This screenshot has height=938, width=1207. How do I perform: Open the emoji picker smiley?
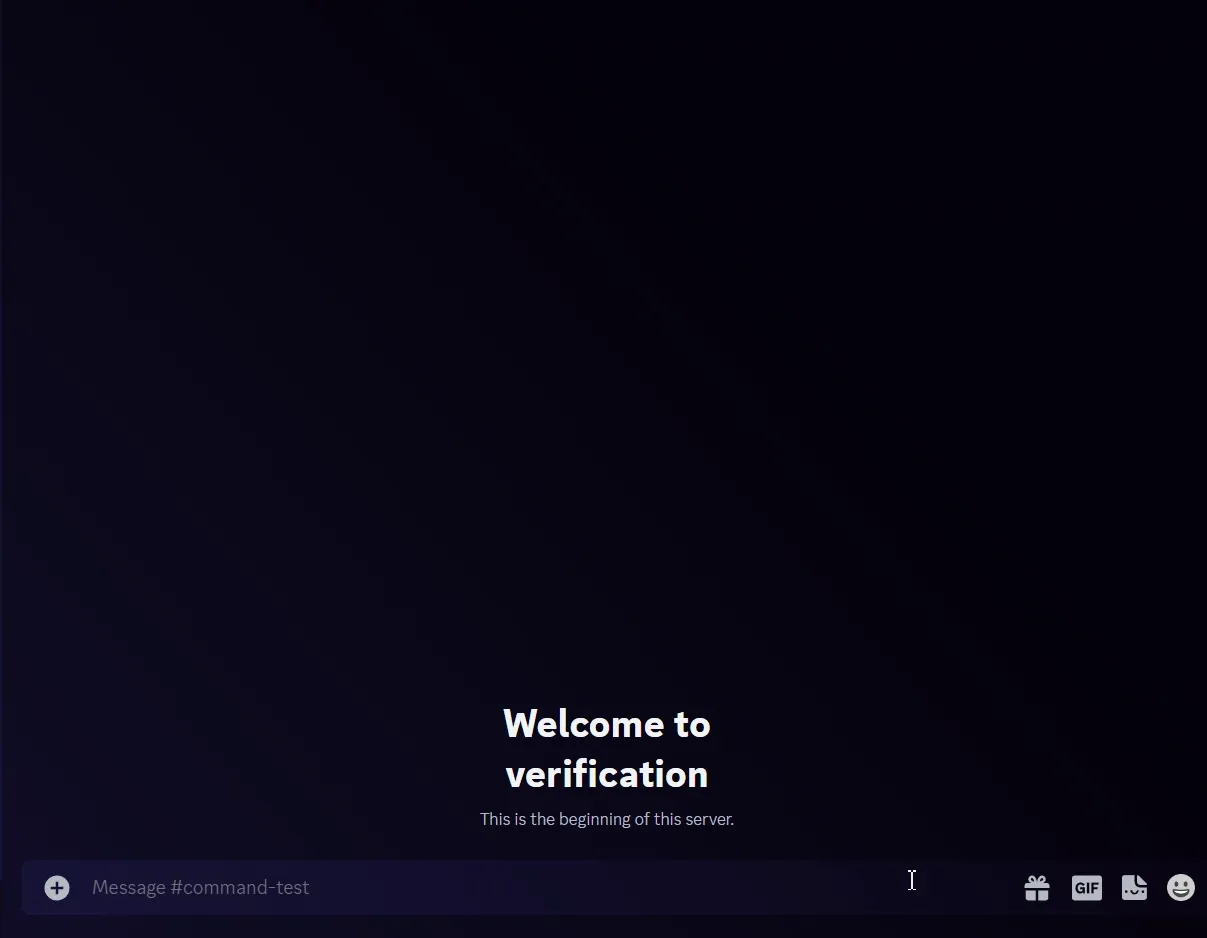[x=1181, y=888]
